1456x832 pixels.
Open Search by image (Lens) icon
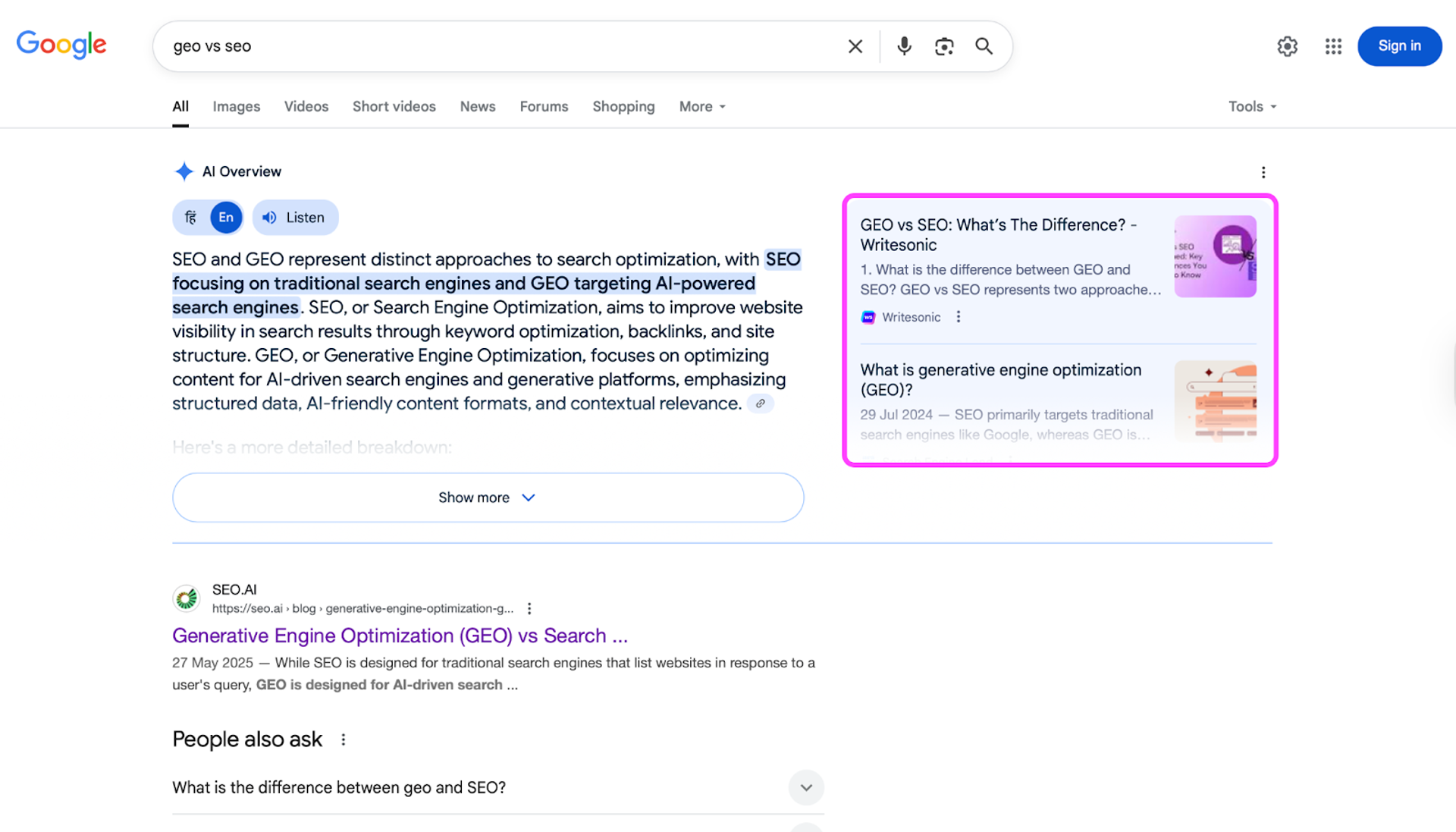944,46
